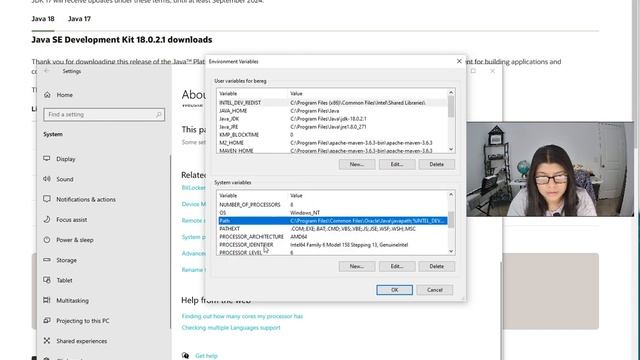Open 'Finding out how many cores' link
This screenshot has width=640, height=360.
(242, 316)
